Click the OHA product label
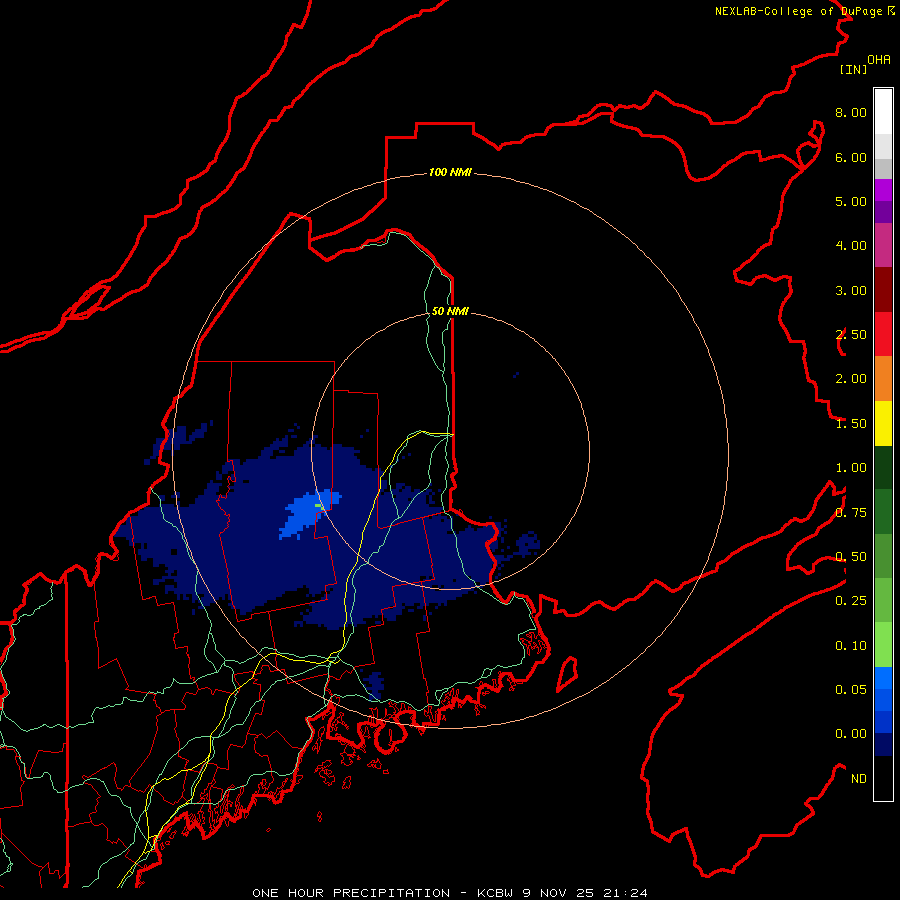This screenshot has width=900, height=900. [879, 60]
